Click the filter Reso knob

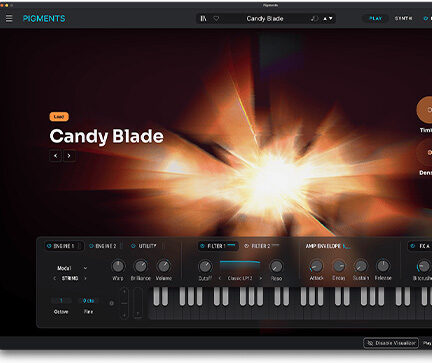pyautogui.click(x=276, y=266)
